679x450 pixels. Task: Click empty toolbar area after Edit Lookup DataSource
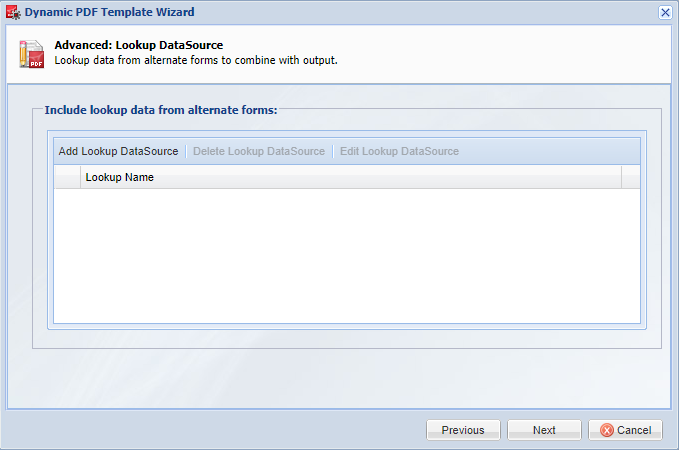[550, 151]
